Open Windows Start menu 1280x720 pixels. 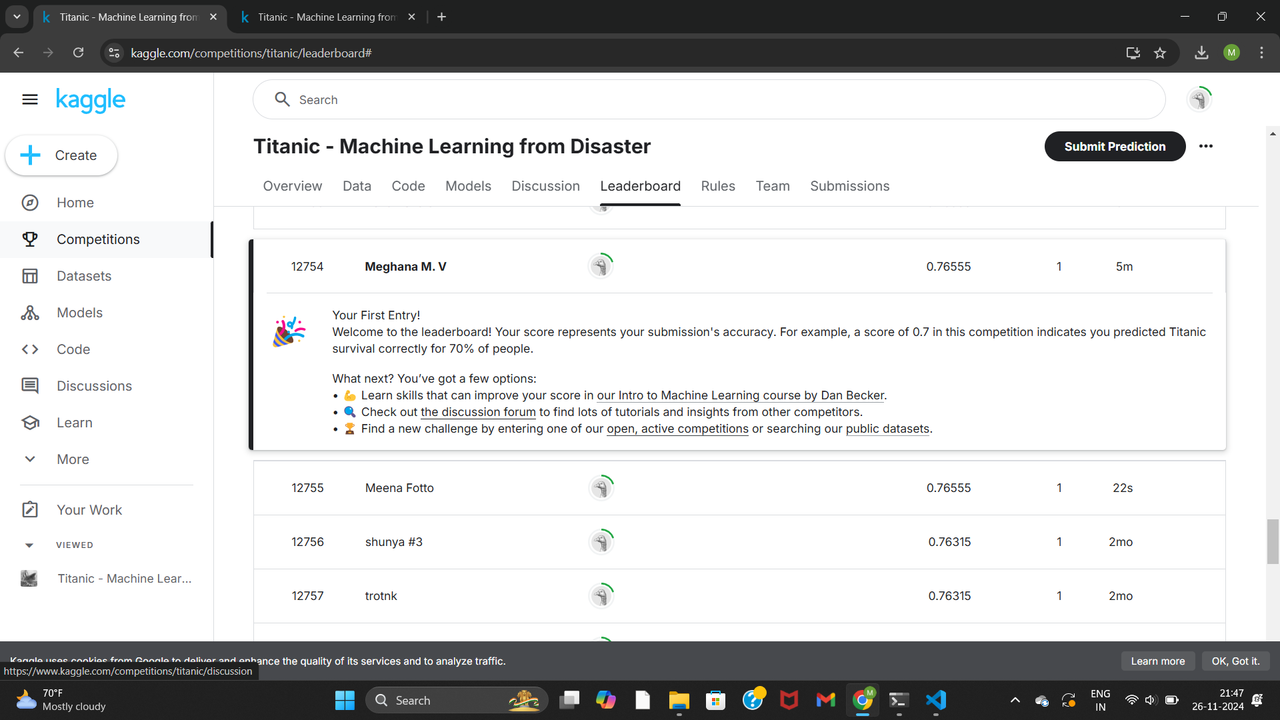(x=344, y=700)
